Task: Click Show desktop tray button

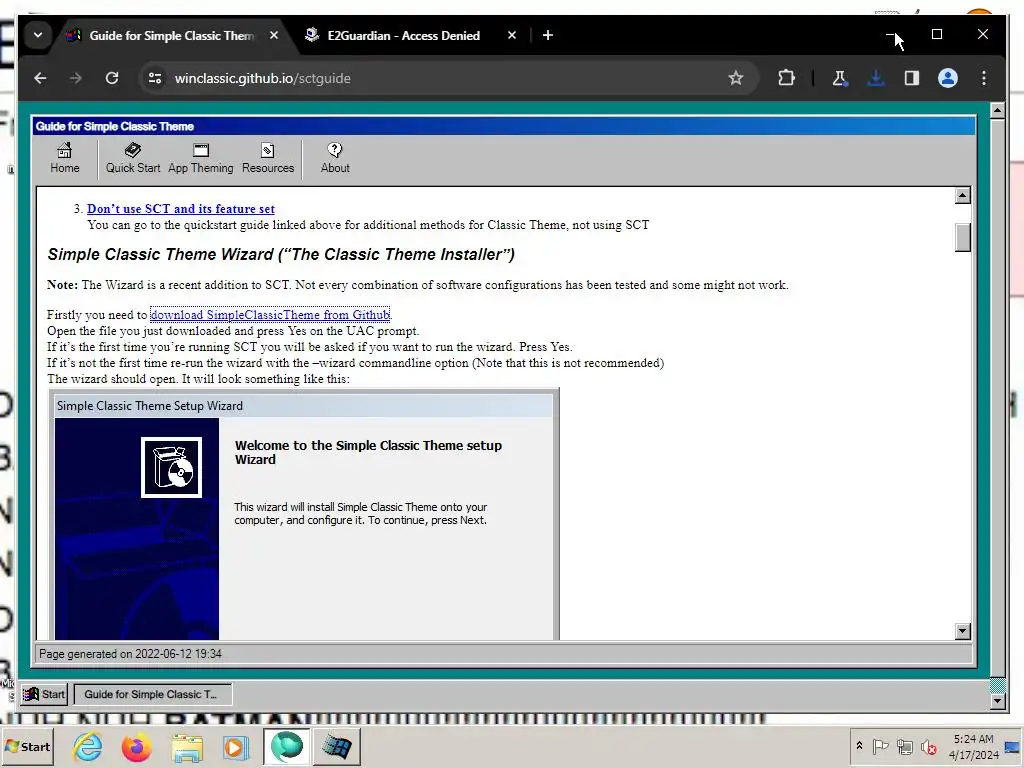Action: 1012,746
